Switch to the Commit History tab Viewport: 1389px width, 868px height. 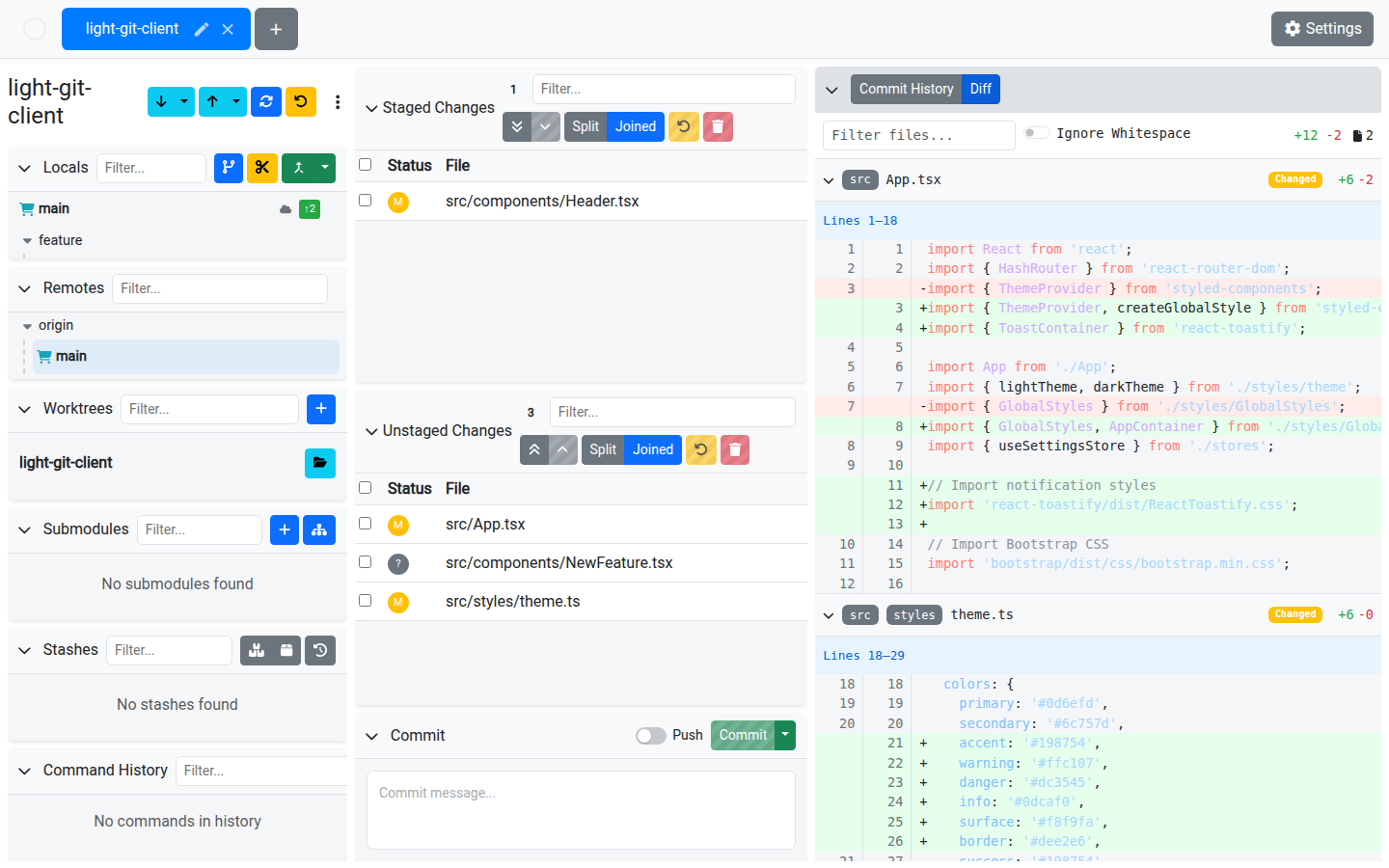click(x=905, y=89)
